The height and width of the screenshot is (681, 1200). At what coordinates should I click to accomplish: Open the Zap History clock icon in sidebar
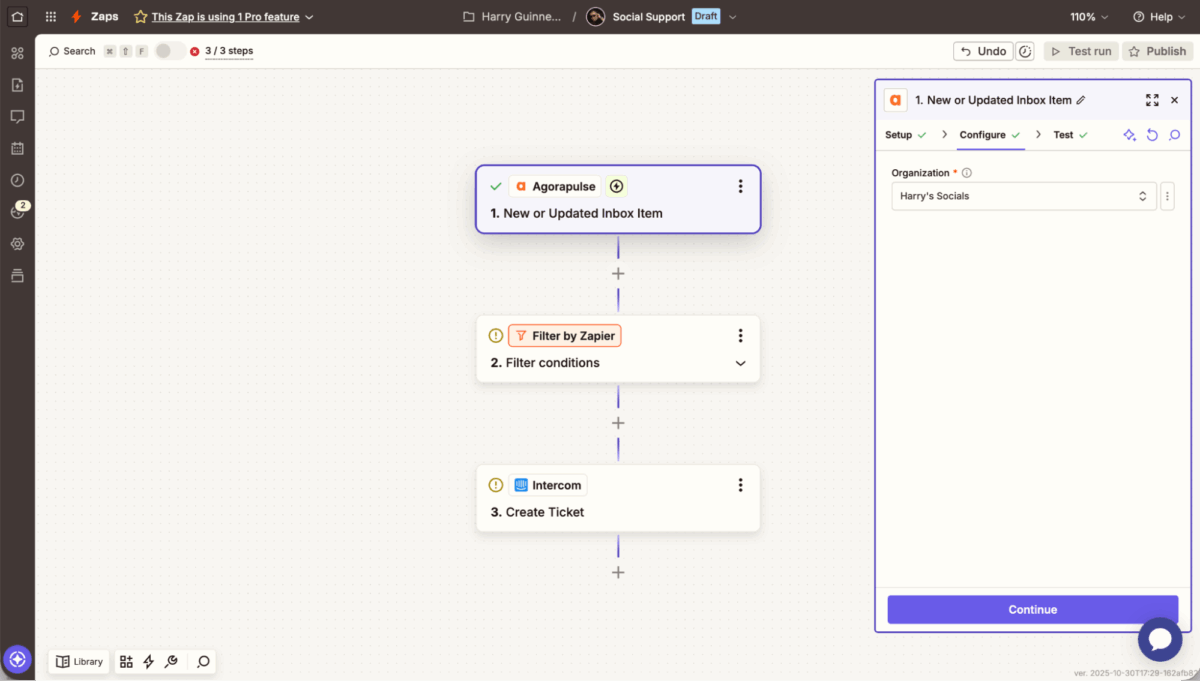tap(16, 180)
